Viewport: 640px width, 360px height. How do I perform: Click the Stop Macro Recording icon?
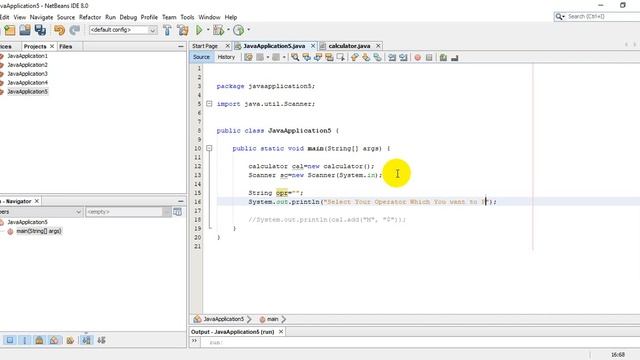click(429, 58)
